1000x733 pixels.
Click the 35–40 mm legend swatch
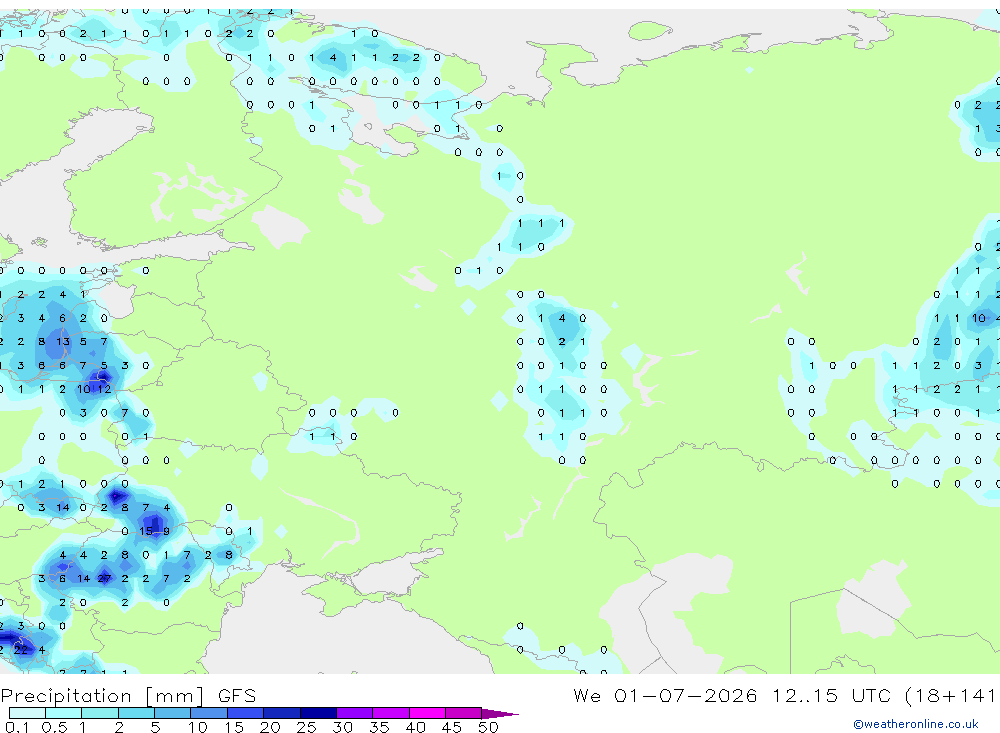pyautogui.click(x=391, y=713)
